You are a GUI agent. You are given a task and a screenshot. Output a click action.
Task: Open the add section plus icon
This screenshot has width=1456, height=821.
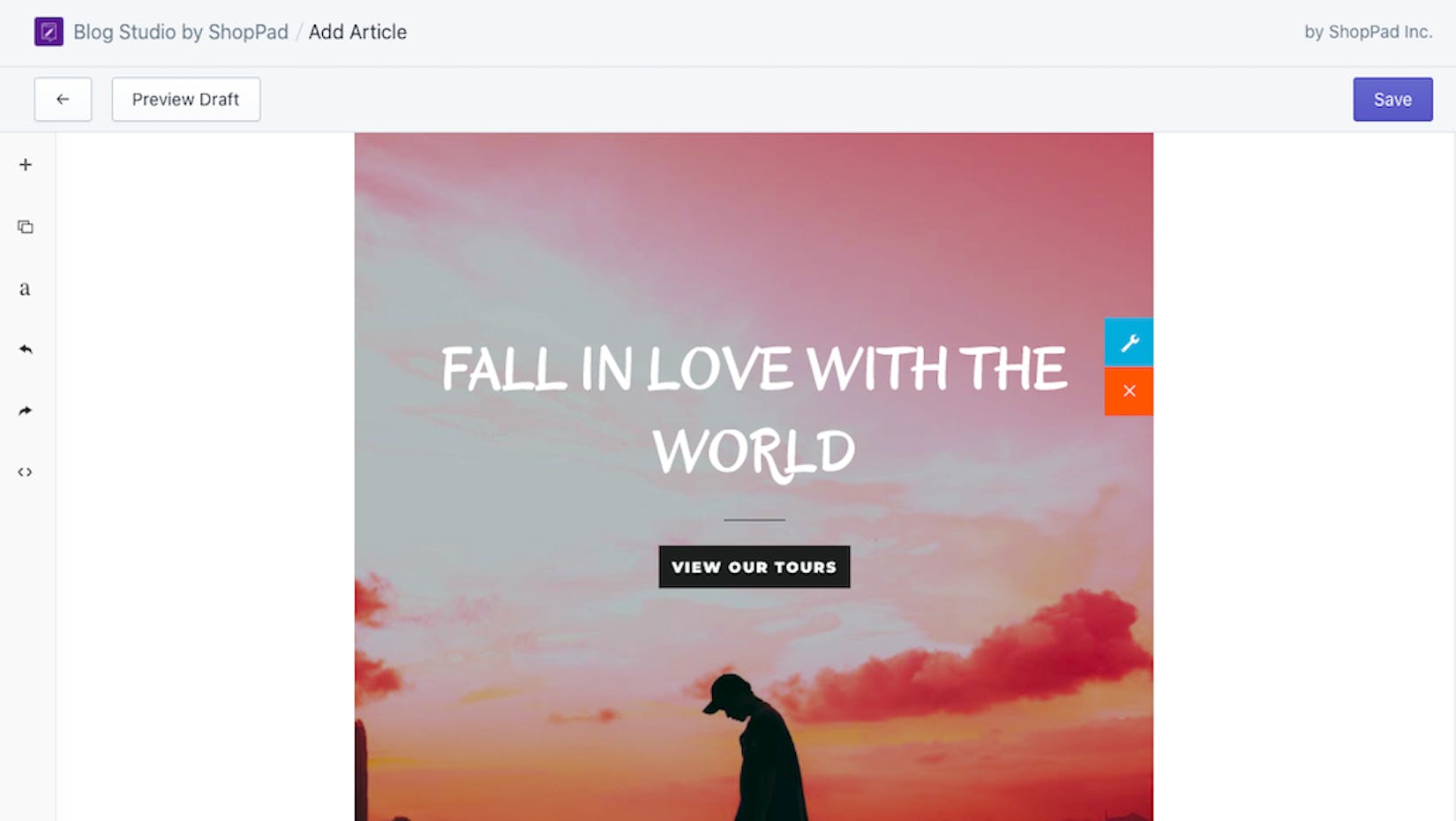click(x=26, y=165)
